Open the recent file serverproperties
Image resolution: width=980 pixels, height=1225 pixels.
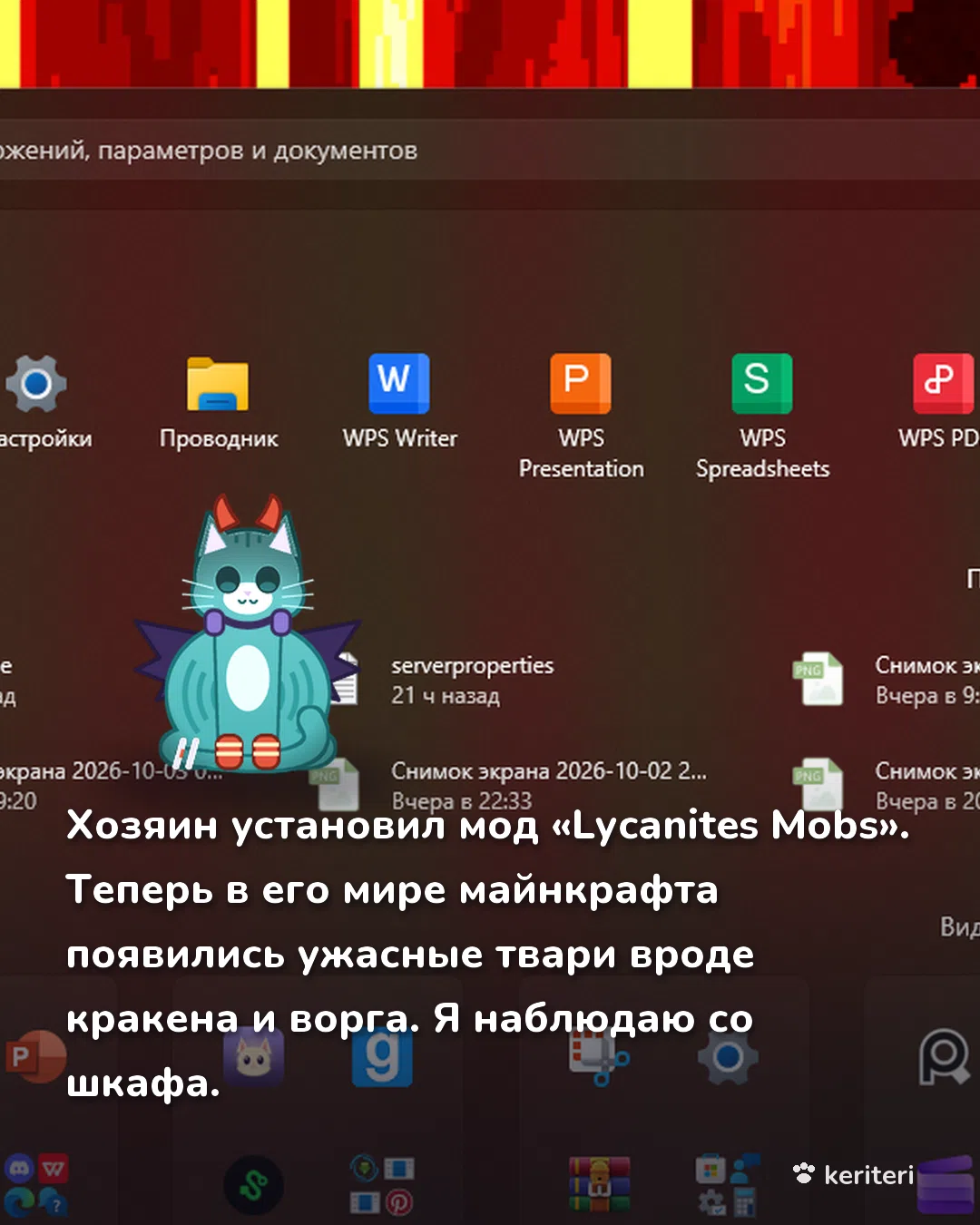click(x=472, y=680)
